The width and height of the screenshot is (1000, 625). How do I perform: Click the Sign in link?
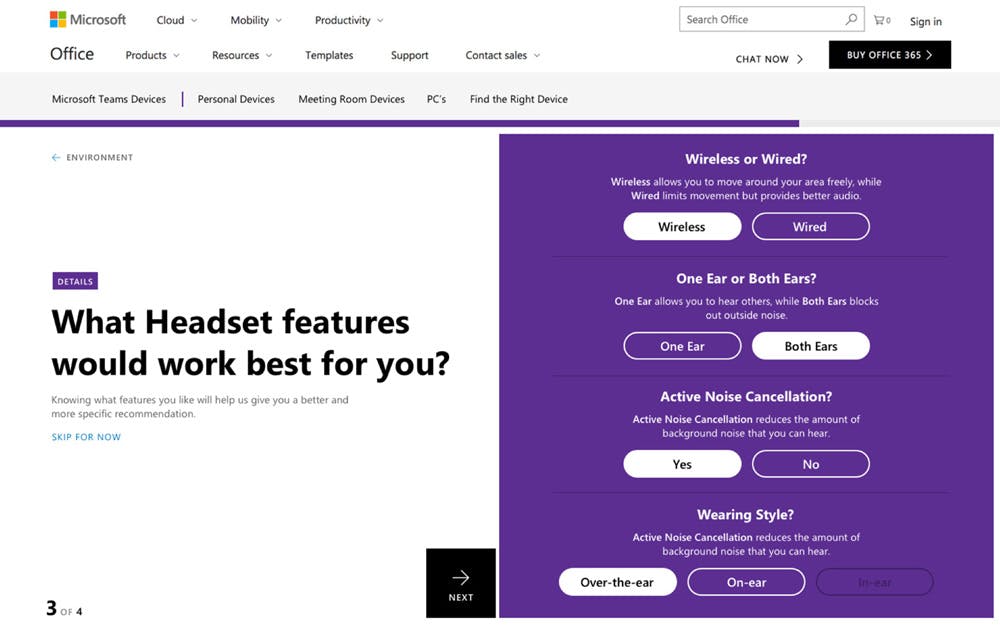[925, 22]
